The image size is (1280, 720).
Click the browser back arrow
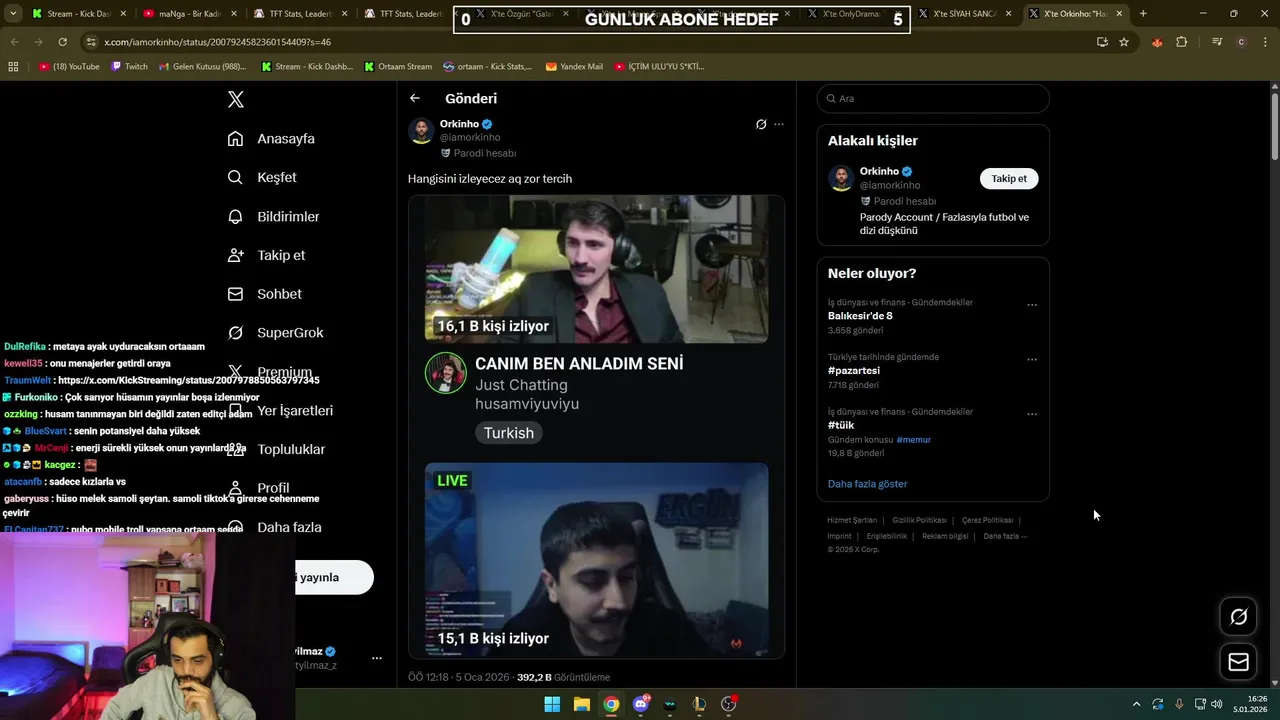pyautogui.click(x=15, y=42)
